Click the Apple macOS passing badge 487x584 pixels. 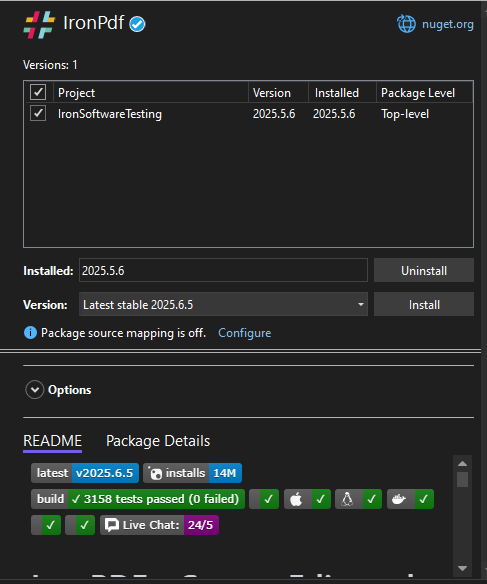[307, 499]
